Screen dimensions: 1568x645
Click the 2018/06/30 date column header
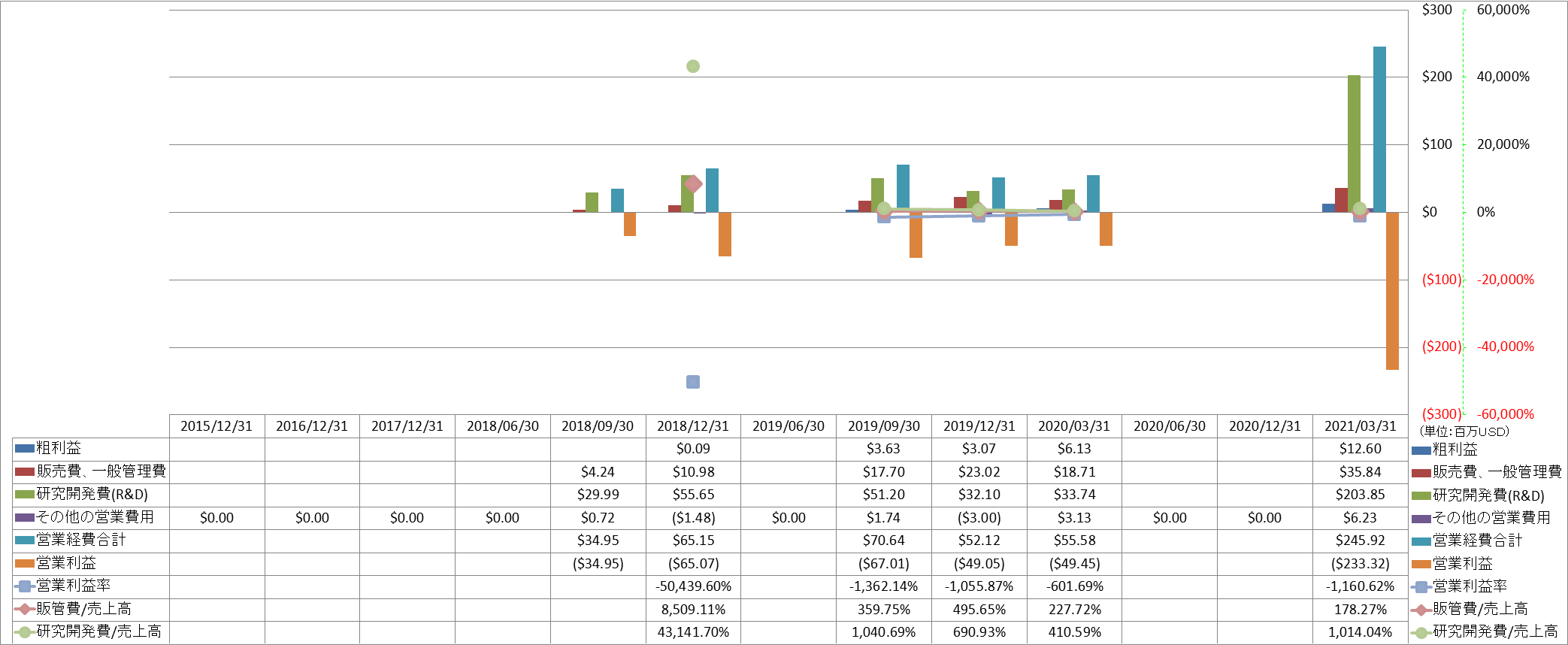pyautogui.click(x=503, y=426)
